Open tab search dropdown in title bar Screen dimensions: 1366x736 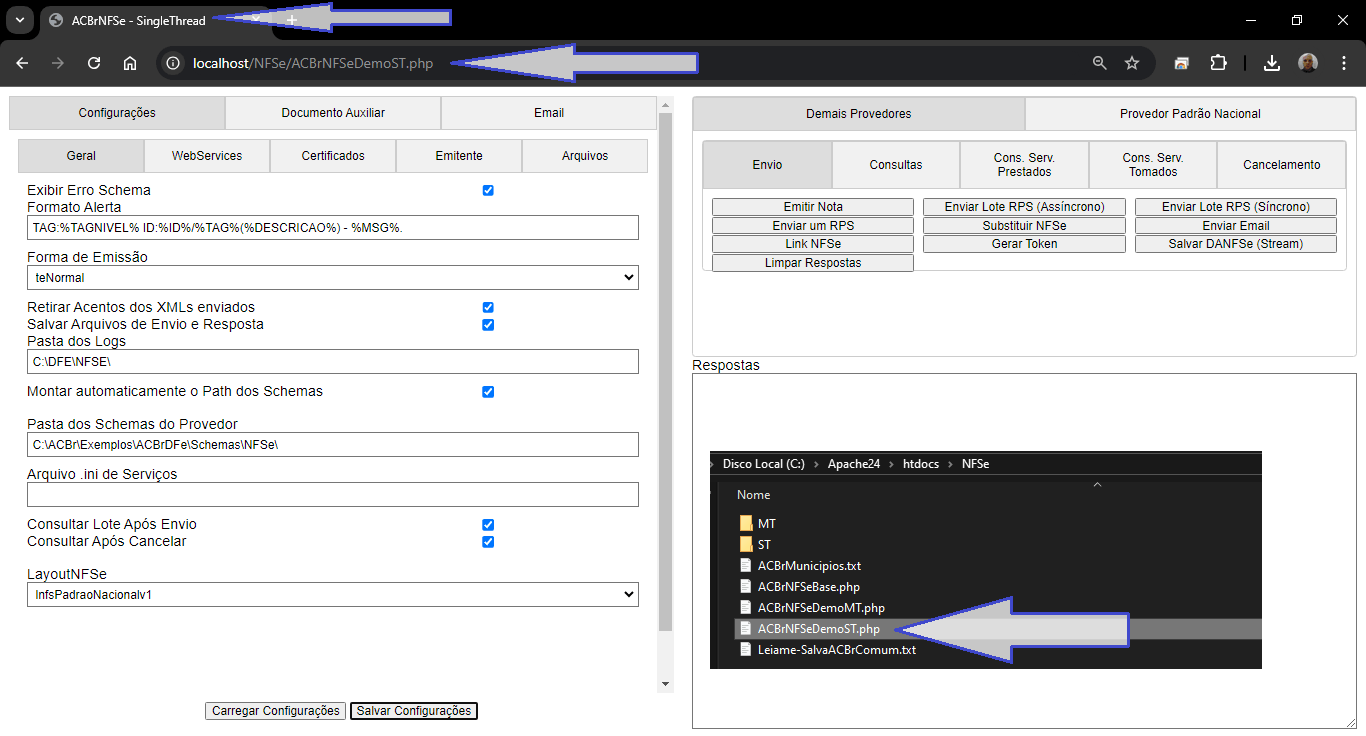pyautogui.click(x=20, y=20)
